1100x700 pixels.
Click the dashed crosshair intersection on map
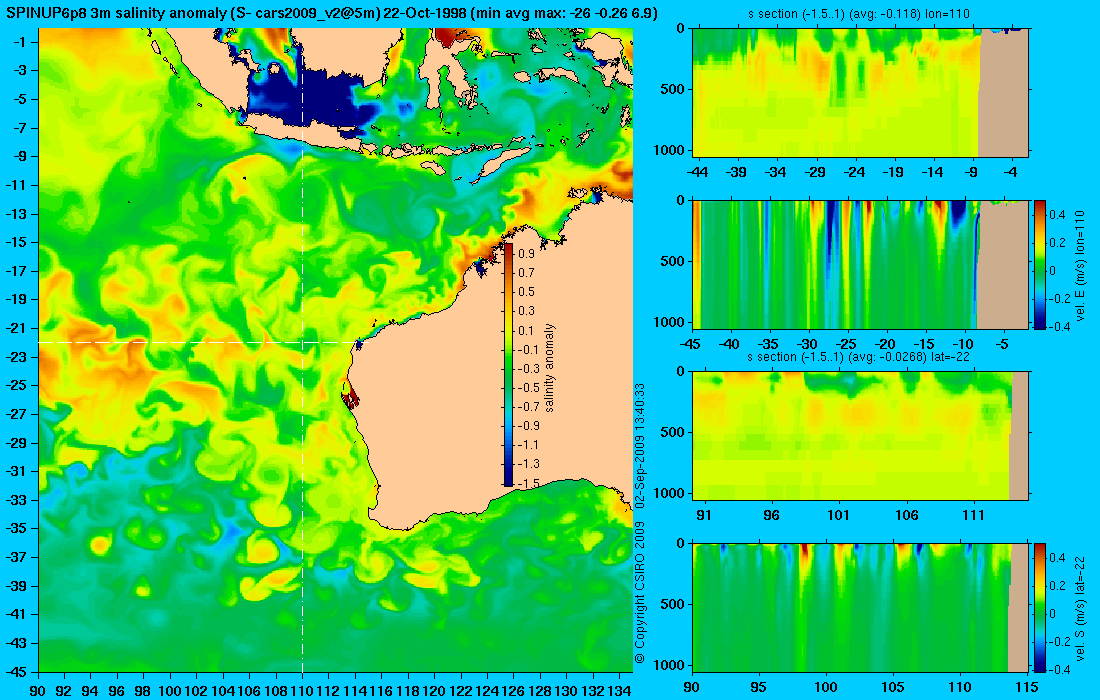point(302,342)
